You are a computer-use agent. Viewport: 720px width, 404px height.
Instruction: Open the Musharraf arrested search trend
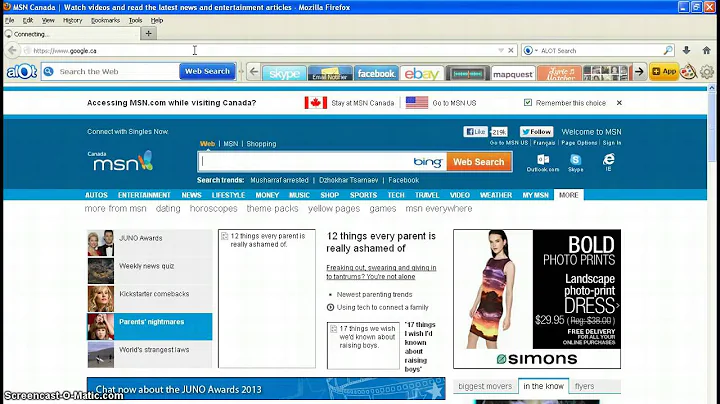pos(279,180)
